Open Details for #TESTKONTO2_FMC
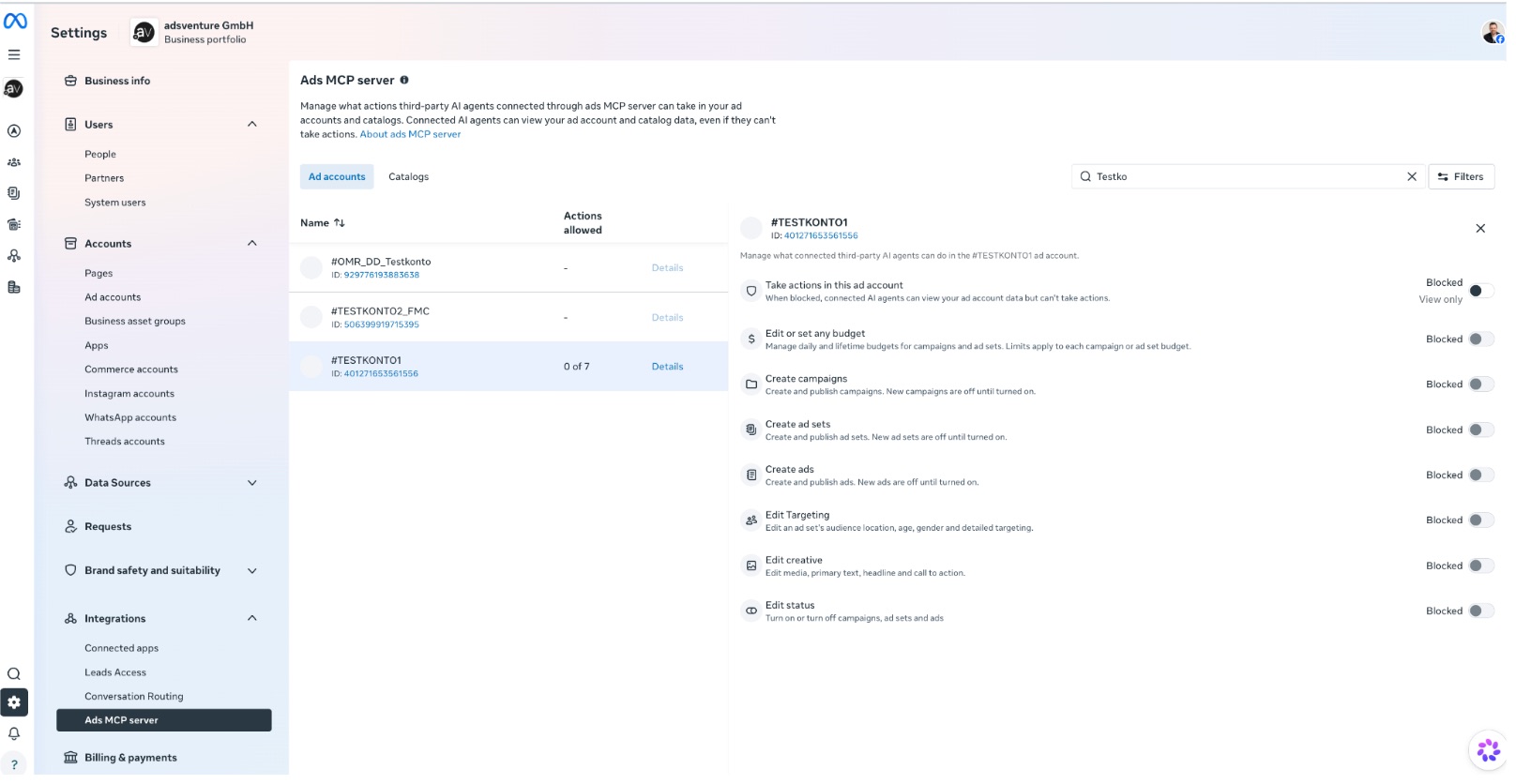This screenshot has height=784, width=1516. coord(667,318)
